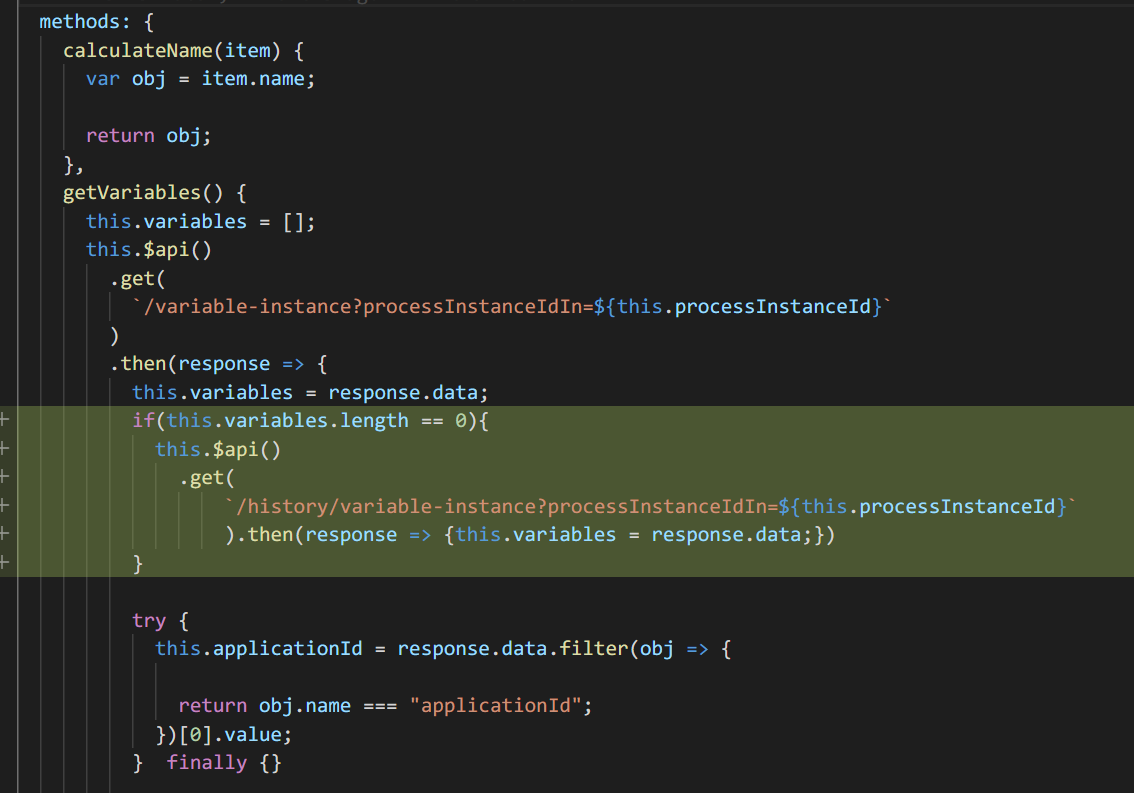The image size is (1134, 793).
Task: Click the '/history/variable-instance' URL string
Action: pyautogui.click(x=650, y=506)
